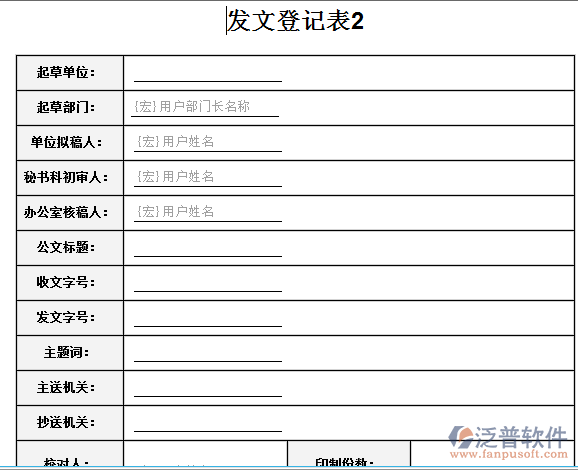Click the title 发文登记表2
Screen dimensions: 578x470
tap(295, 21)
